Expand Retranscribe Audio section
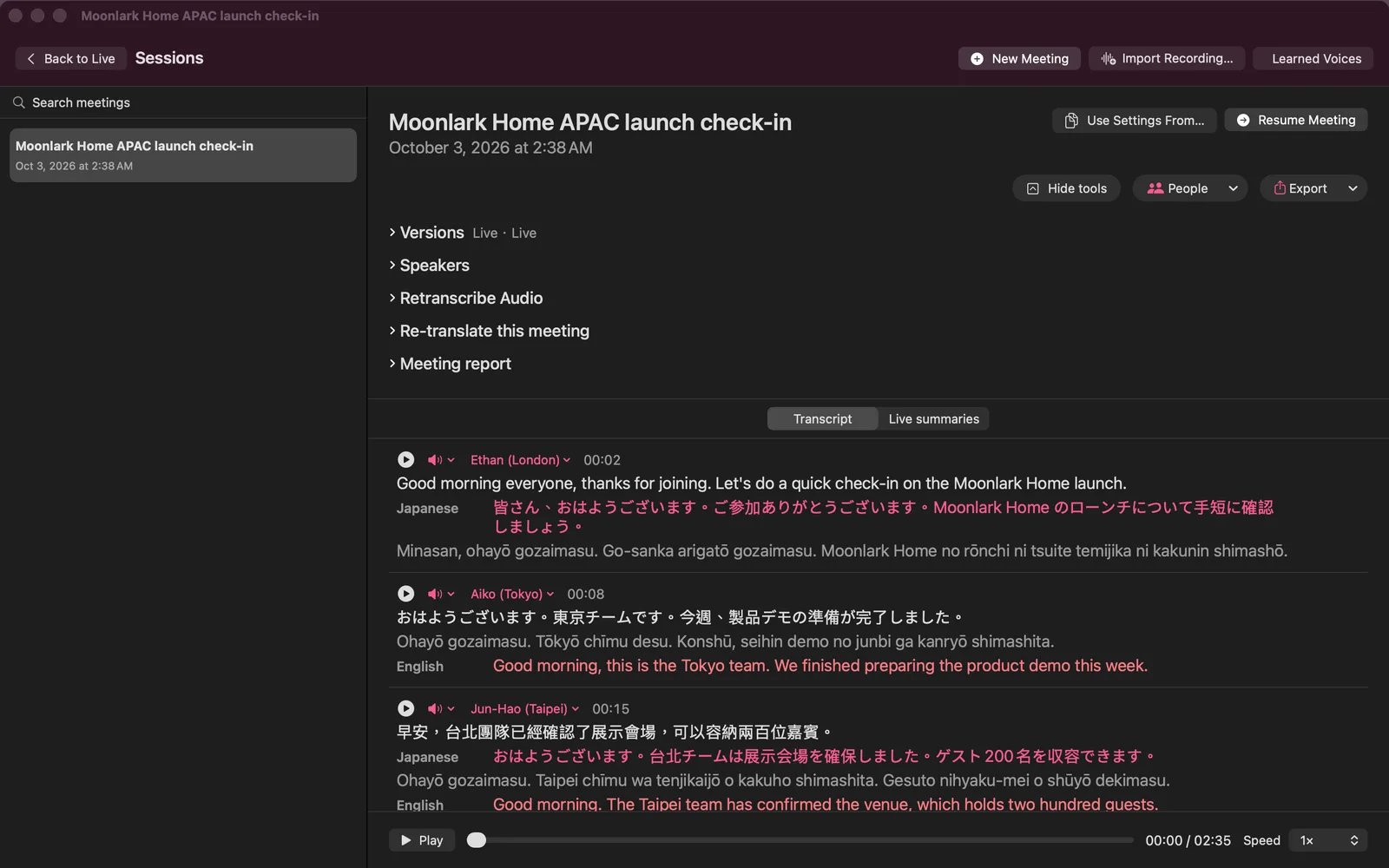Viewport: 1389px width, 868px height. pos(392,298)
